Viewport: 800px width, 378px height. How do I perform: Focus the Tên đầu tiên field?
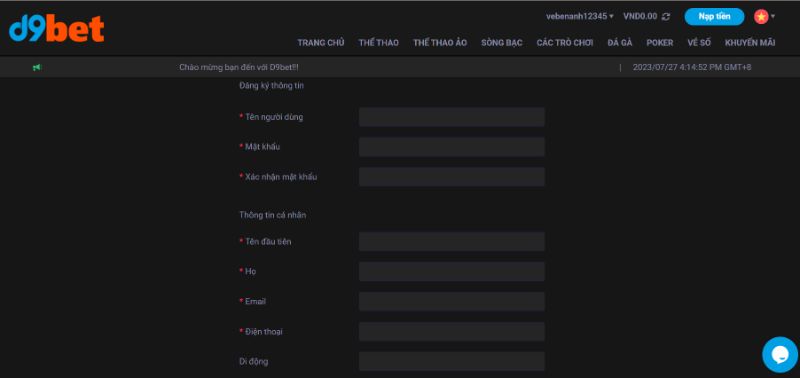(452, 241)
